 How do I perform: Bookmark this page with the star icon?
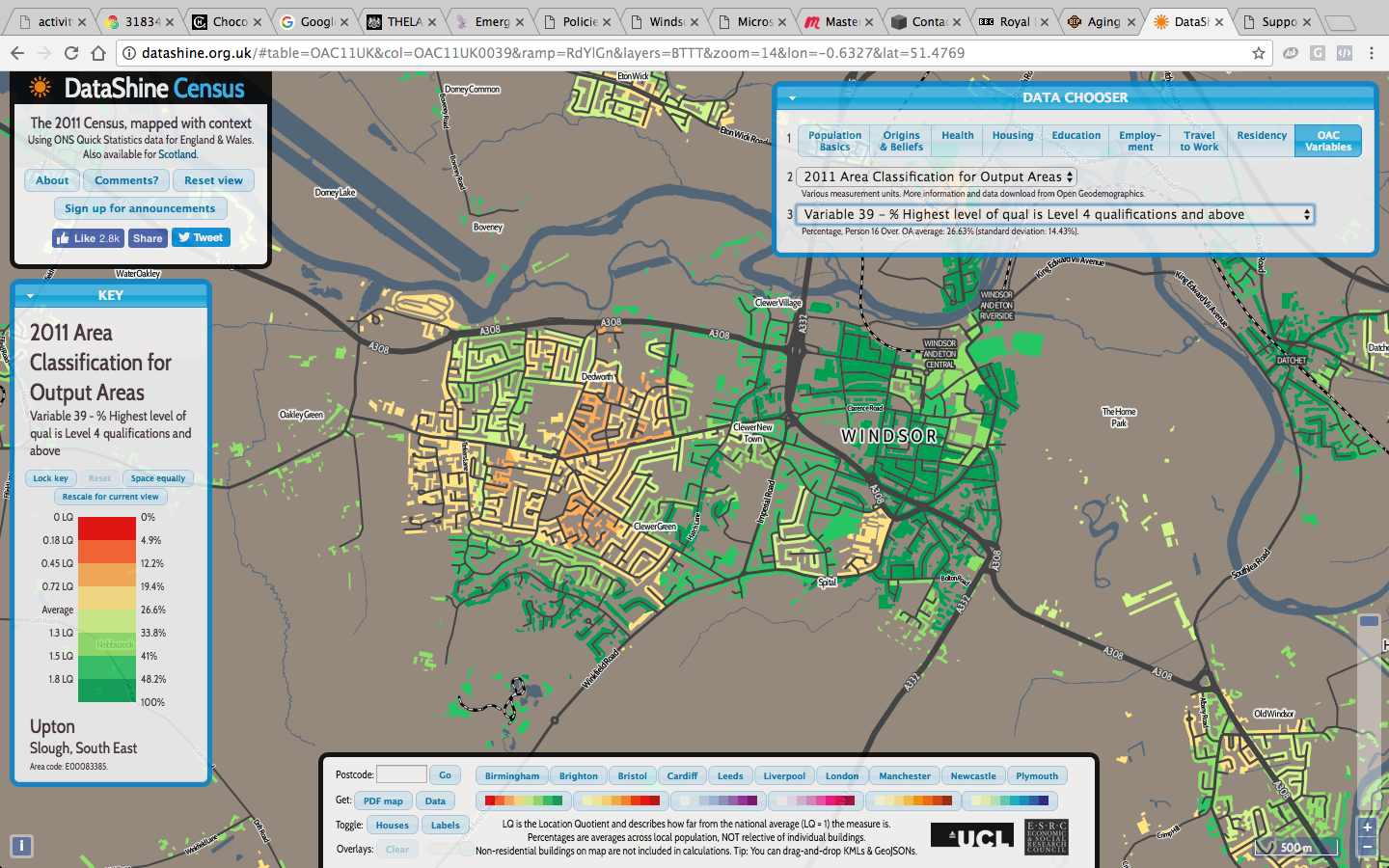point(1259,53)
